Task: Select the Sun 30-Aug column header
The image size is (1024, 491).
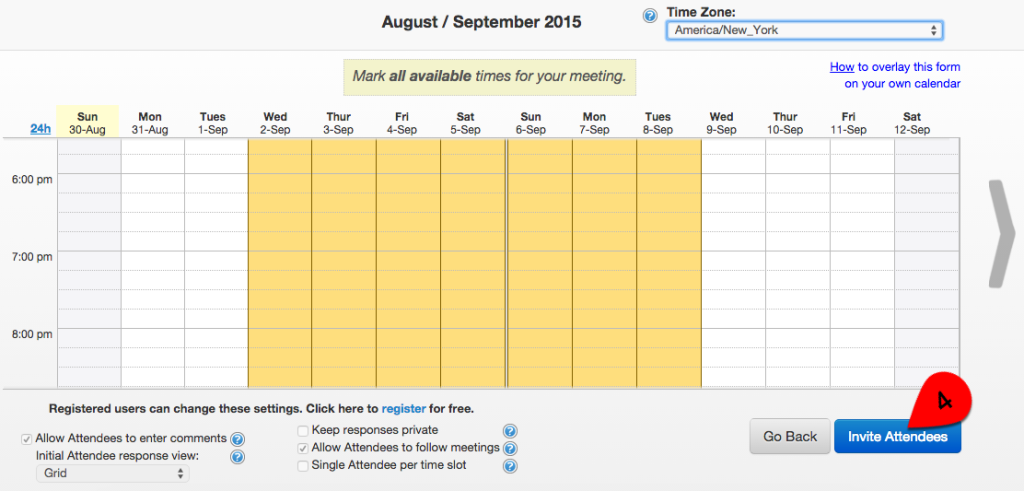Action: tap(87, 123)
